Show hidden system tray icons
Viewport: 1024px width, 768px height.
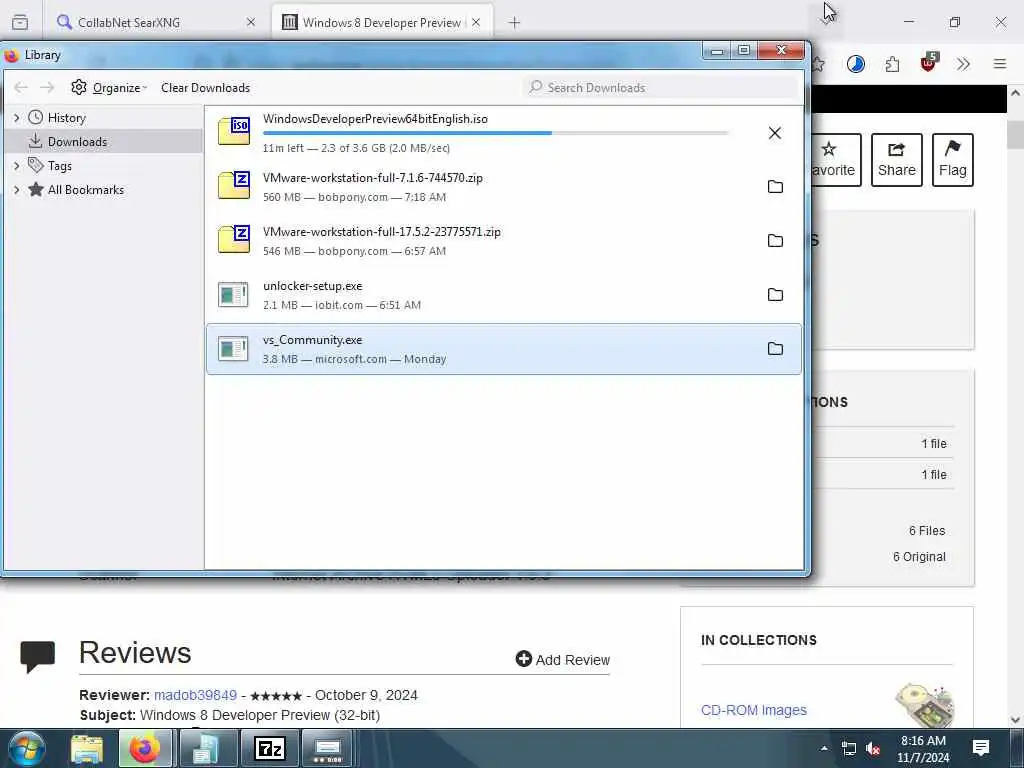(824, 748)
